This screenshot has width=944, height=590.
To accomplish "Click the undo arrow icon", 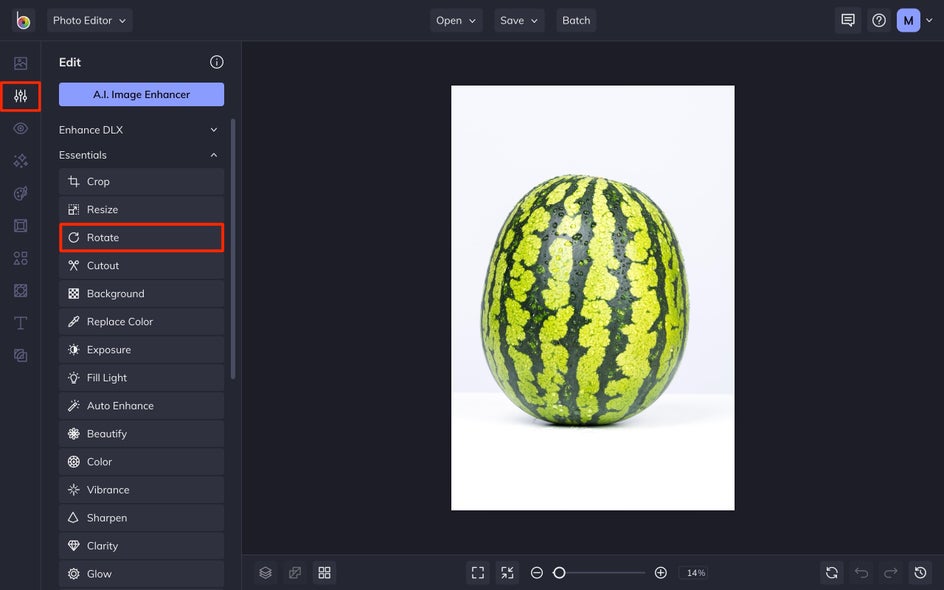I will click(x=861, y=573).
